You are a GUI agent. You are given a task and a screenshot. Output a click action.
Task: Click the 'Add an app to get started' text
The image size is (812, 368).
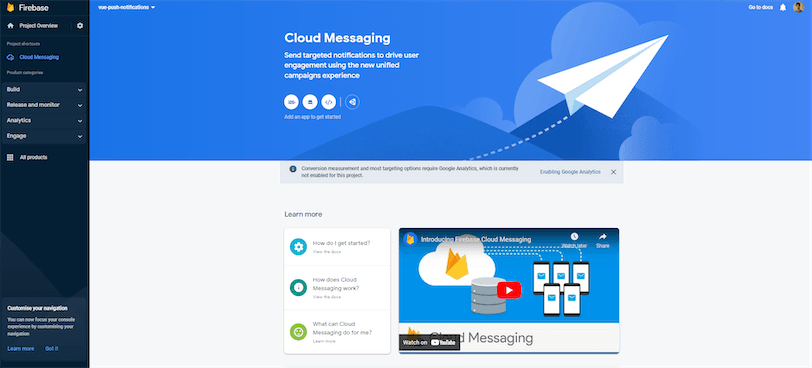pyautogui.click(x=312, y=117)
